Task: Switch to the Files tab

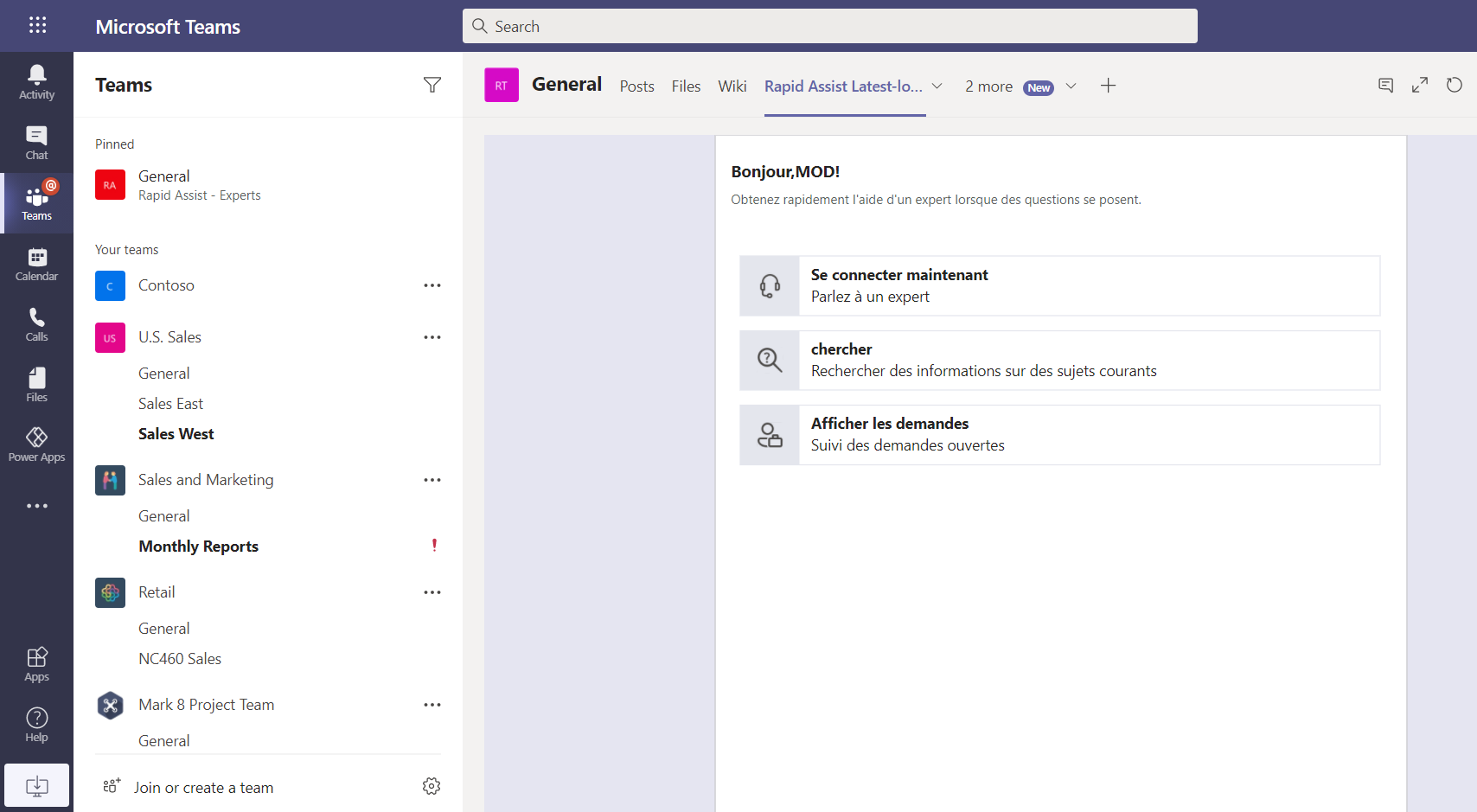Action: pyautogui.click(x=686, y=86)
